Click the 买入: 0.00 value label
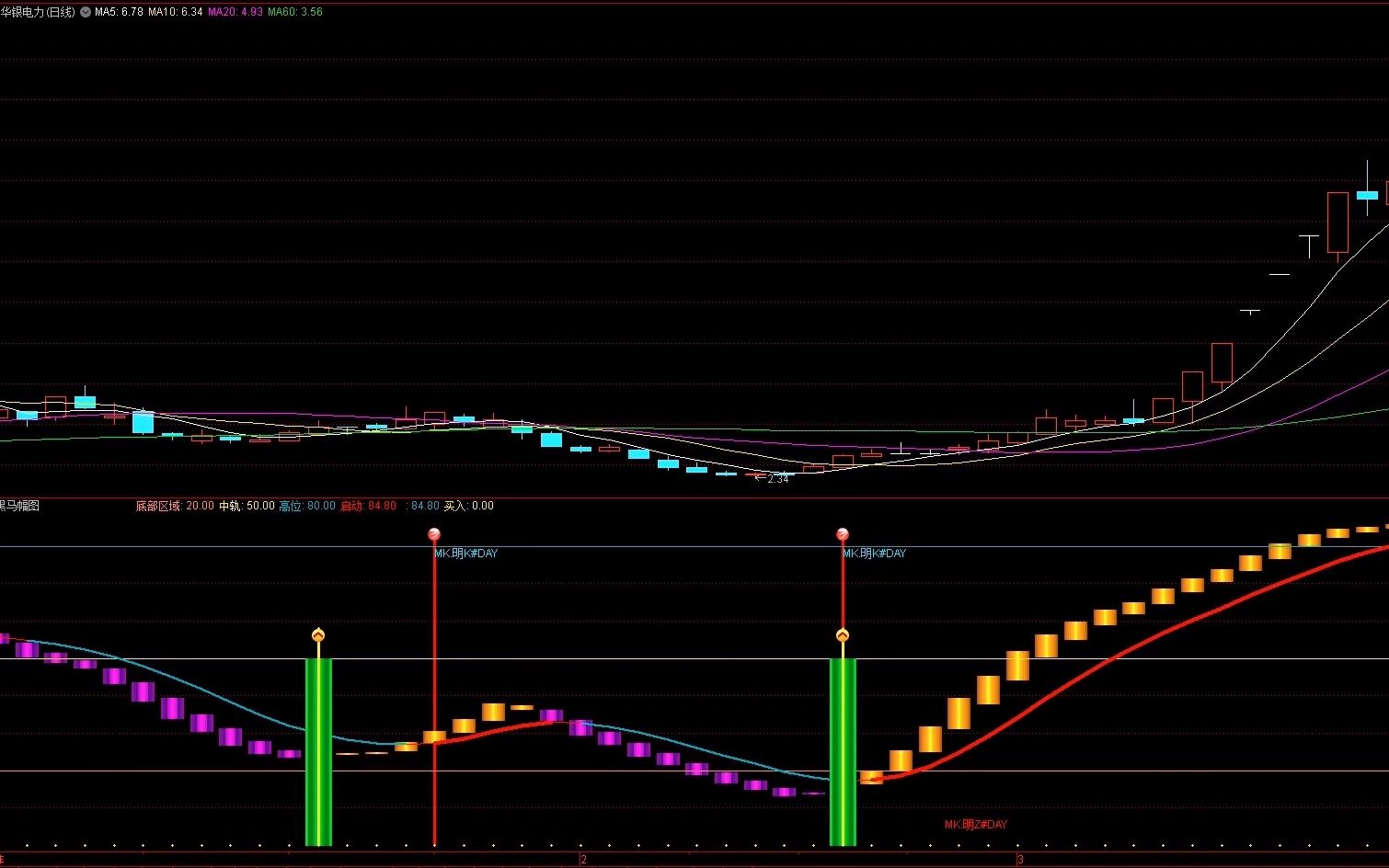This screenshot has width=1389, height=868. [469, 506]
